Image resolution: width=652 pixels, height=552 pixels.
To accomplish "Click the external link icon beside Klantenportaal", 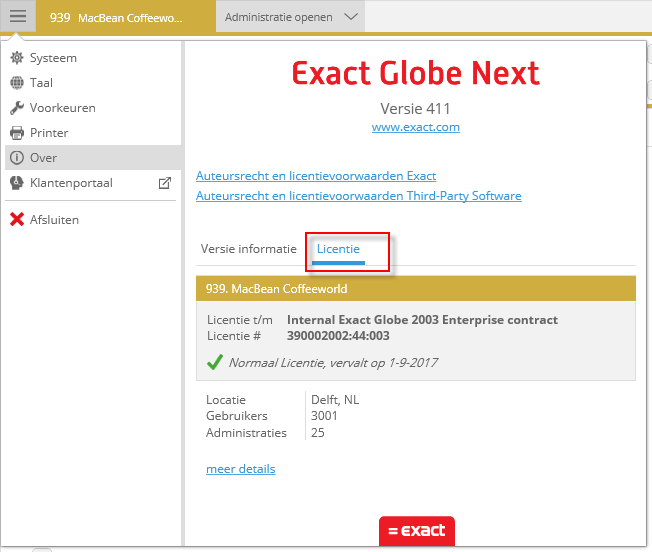I will [165, 183].
